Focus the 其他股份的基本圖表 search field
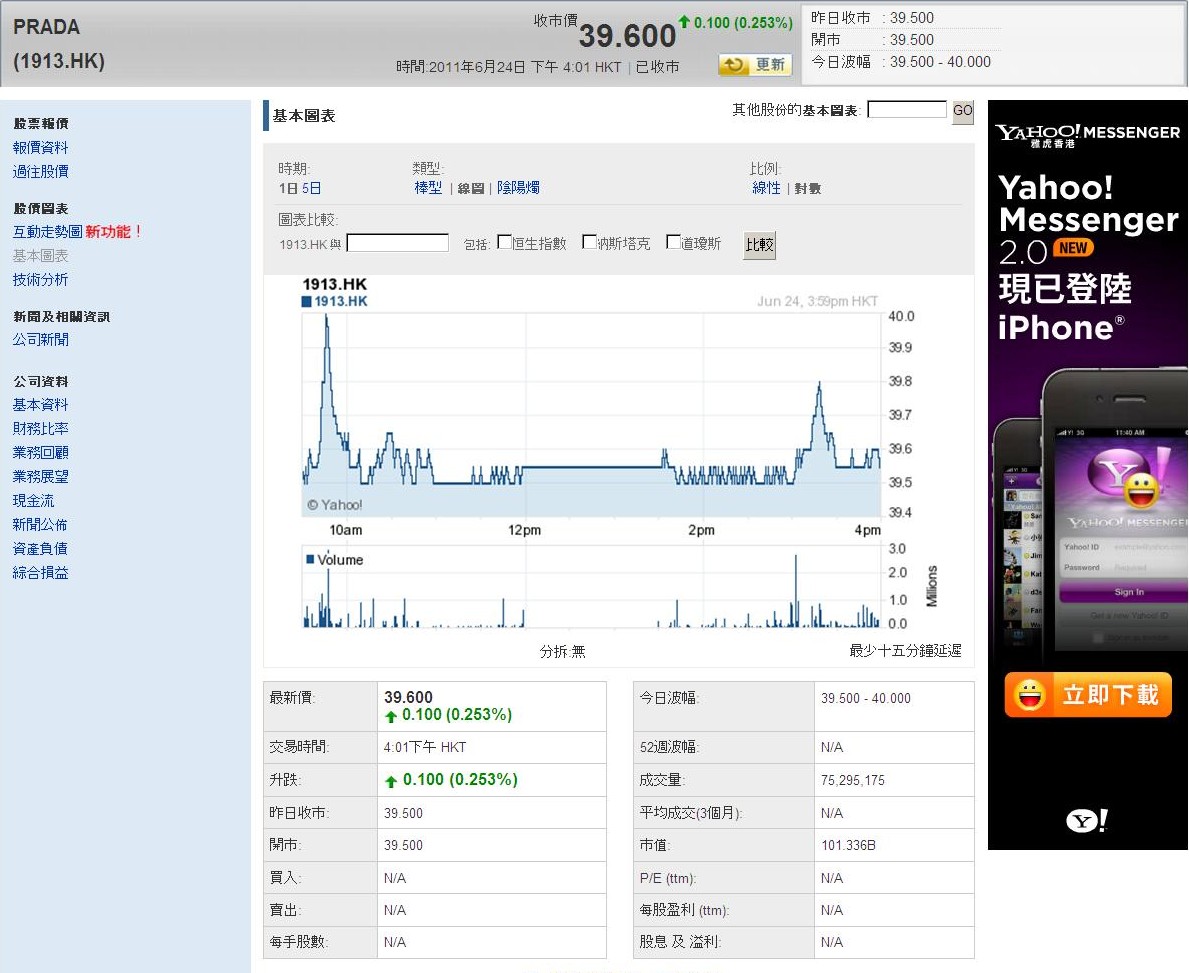 click(x=907, y=110)
